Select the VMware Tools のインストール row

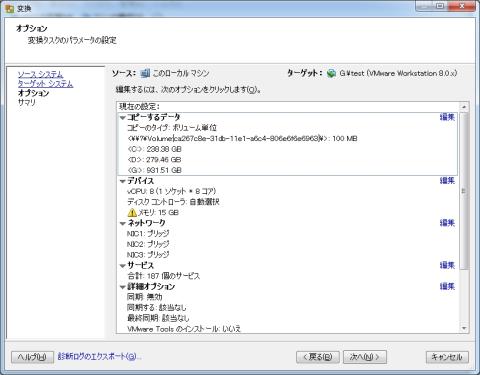click(184, 329)
